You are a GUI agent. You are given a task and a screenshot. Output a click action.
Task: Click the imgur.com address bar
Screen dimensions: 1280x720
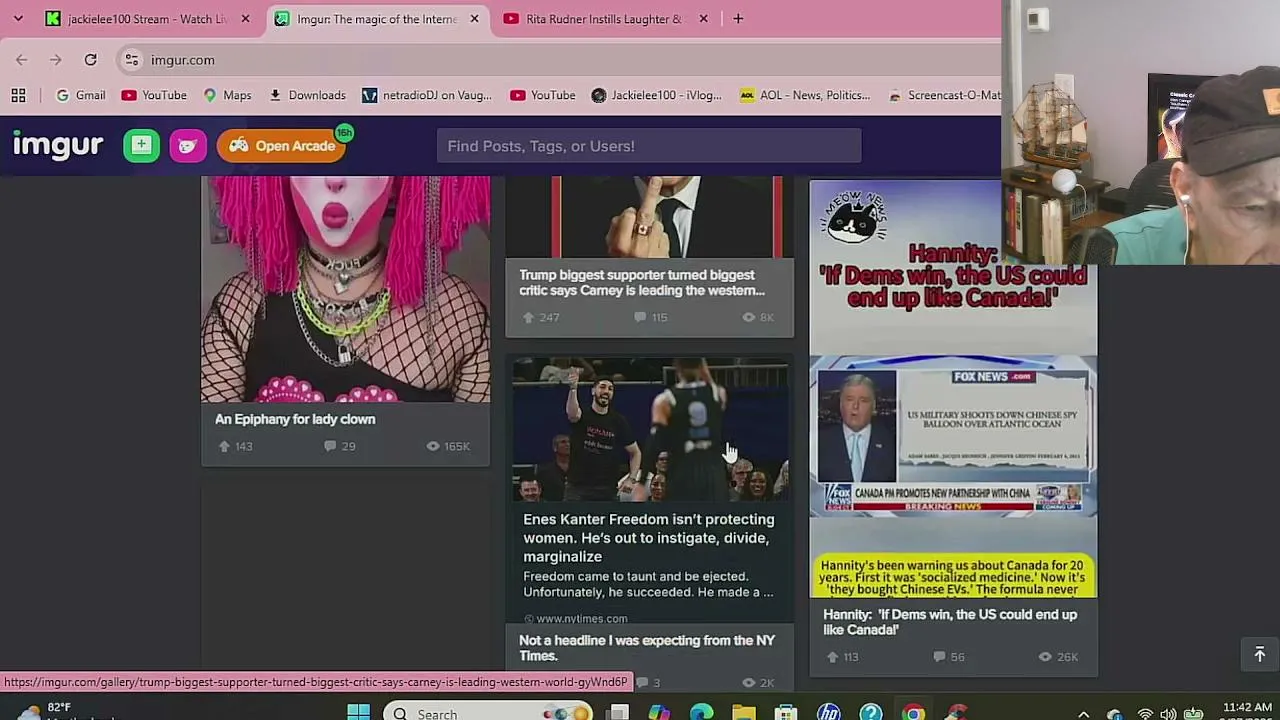[560, 60]
